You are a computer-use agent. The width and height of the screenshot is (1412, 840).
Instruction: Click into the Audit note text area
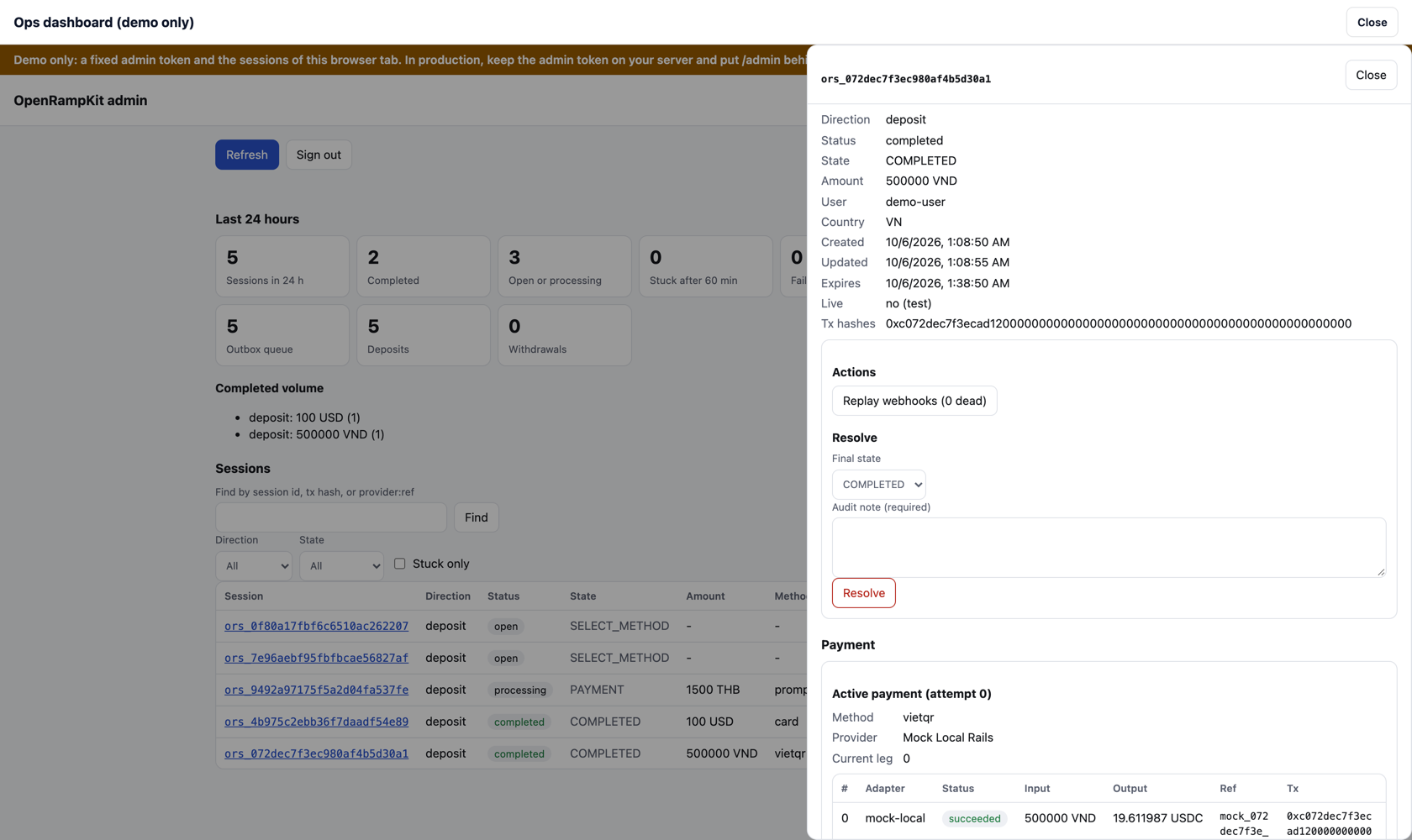coord(1109,548)
